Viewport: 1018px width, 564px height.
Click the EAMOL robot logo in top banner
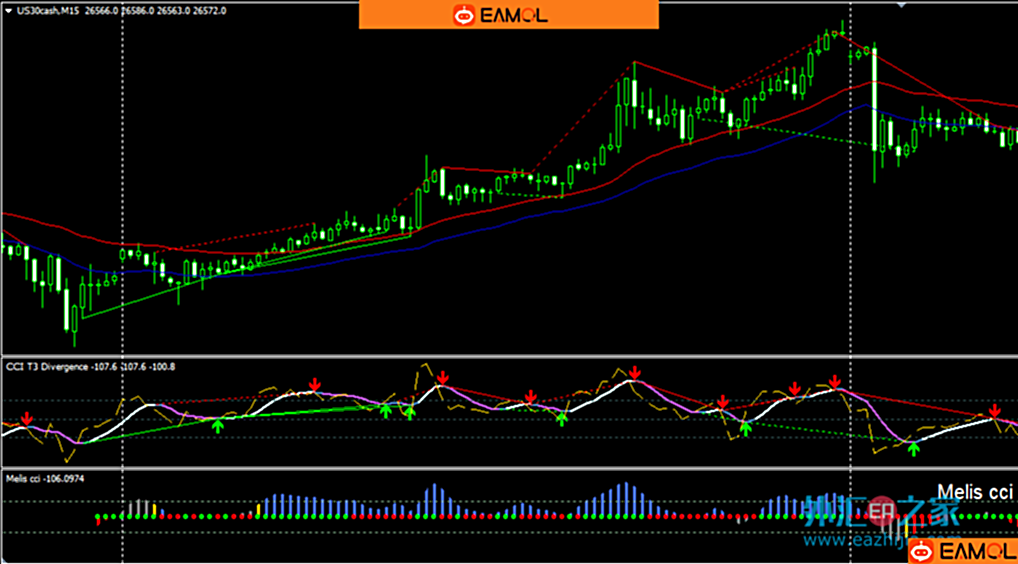tap(465, 14)
